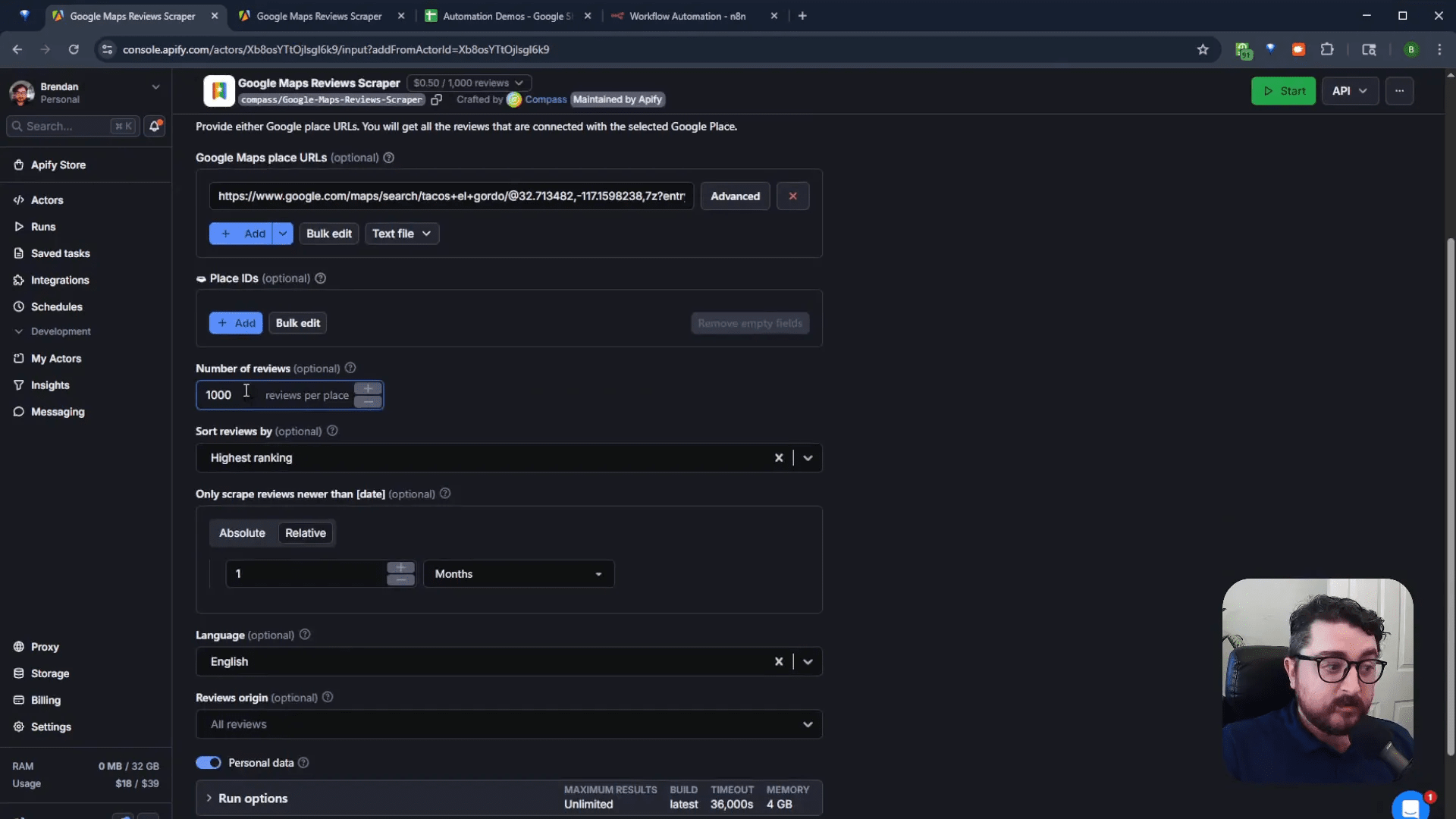Open the Add URL dropdown arrow
This screenshot has width=1456, height=819.
pos(283,234)
